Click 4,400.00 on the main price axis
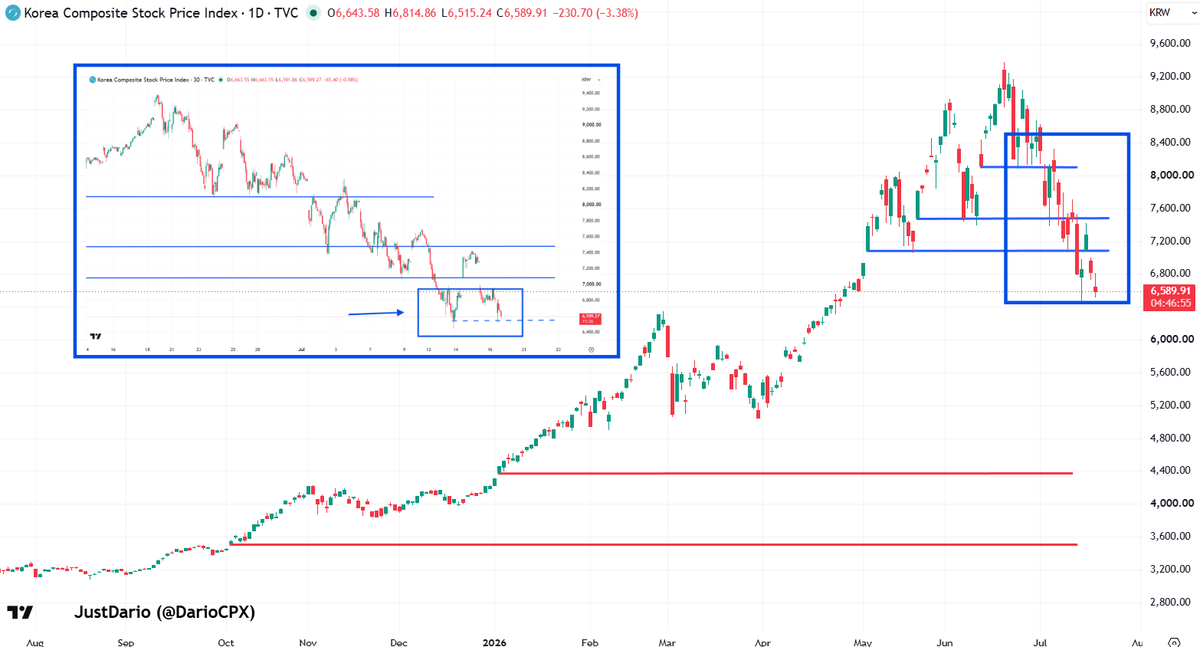Screen dimensions: 1200x647 tap(1169, 471)
